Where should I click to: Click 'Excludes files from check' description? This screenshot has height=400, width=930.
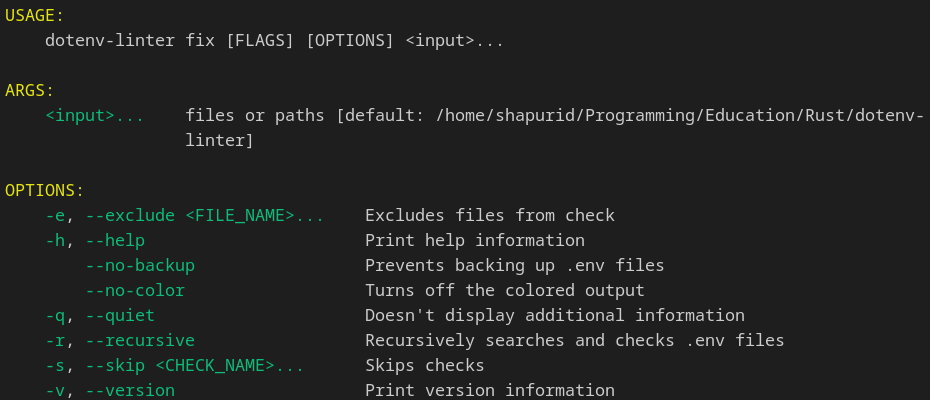click(x=490, y=215)
